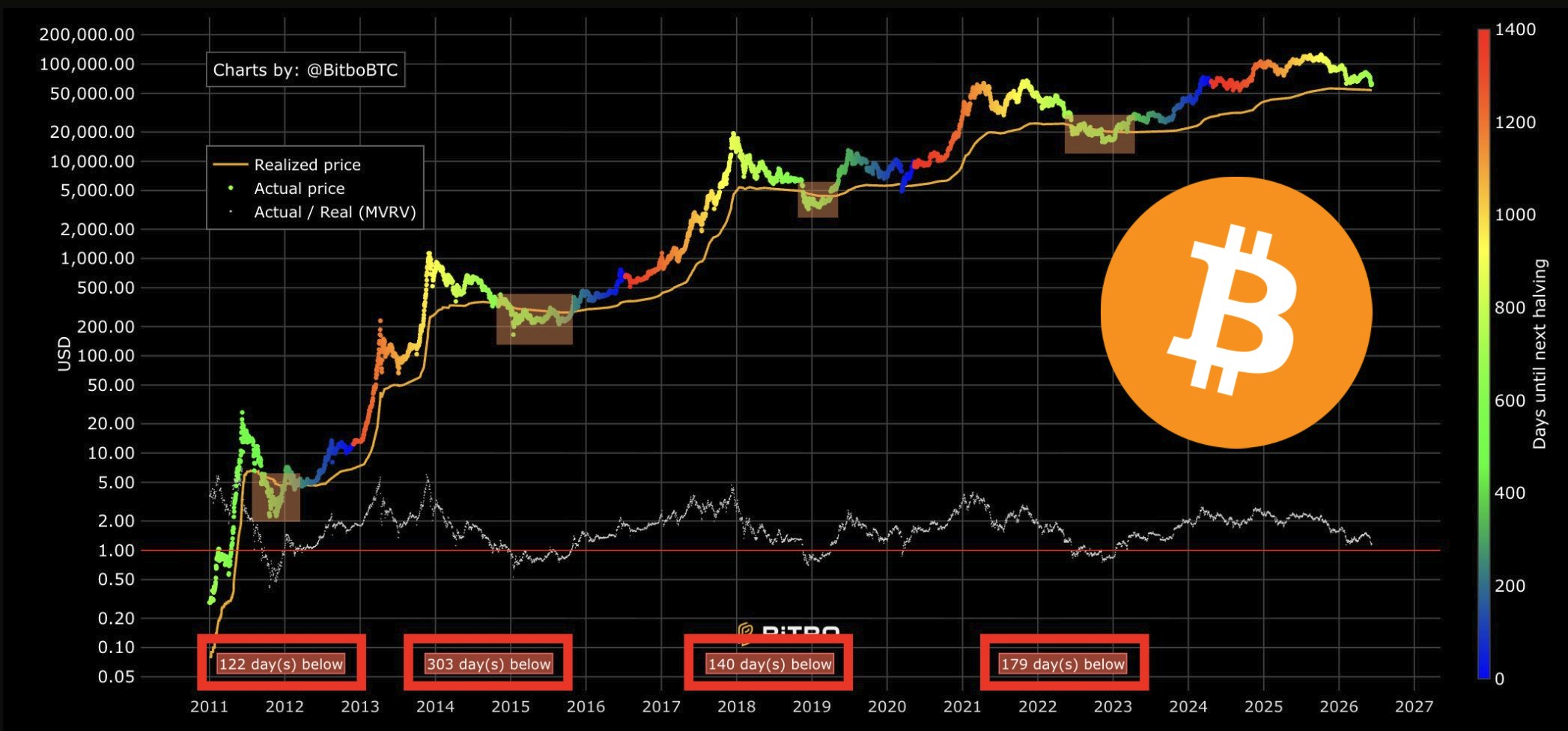Screen dimensions: 1568x731
Task: Click the 10,000.00 y-axis tick label
Action: [91, 162]
